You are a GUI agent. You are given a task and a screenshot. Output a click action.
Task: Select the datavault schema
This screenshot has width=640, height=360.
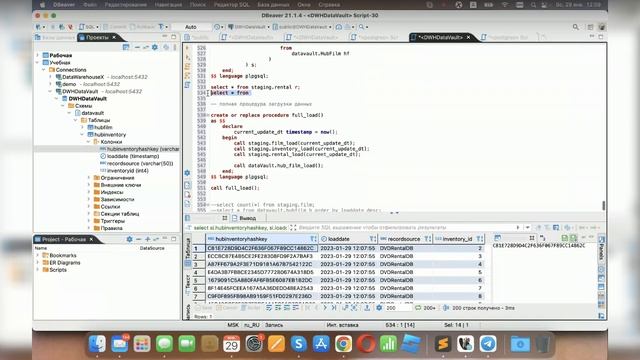89,113
